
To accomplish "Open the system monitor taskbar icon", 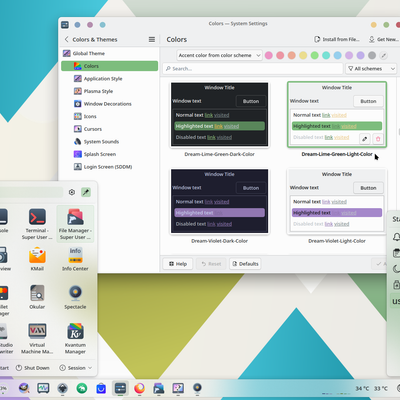I will point(43,388).
